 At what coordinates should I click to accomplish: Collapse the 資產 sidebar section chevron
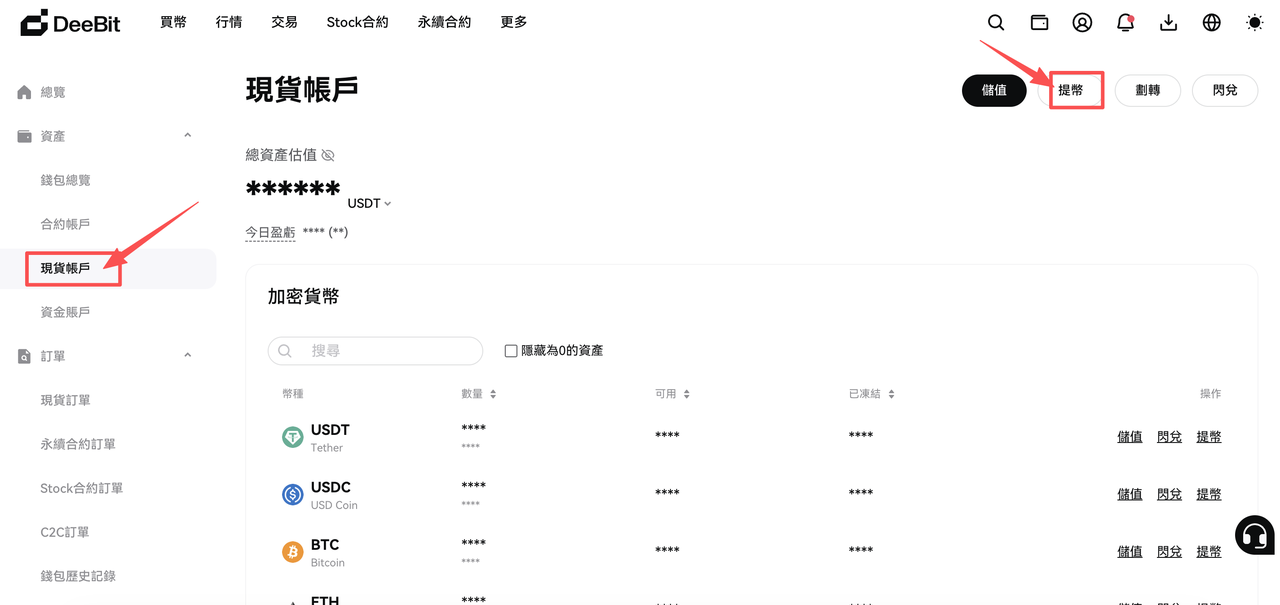(x=187, y=136)
